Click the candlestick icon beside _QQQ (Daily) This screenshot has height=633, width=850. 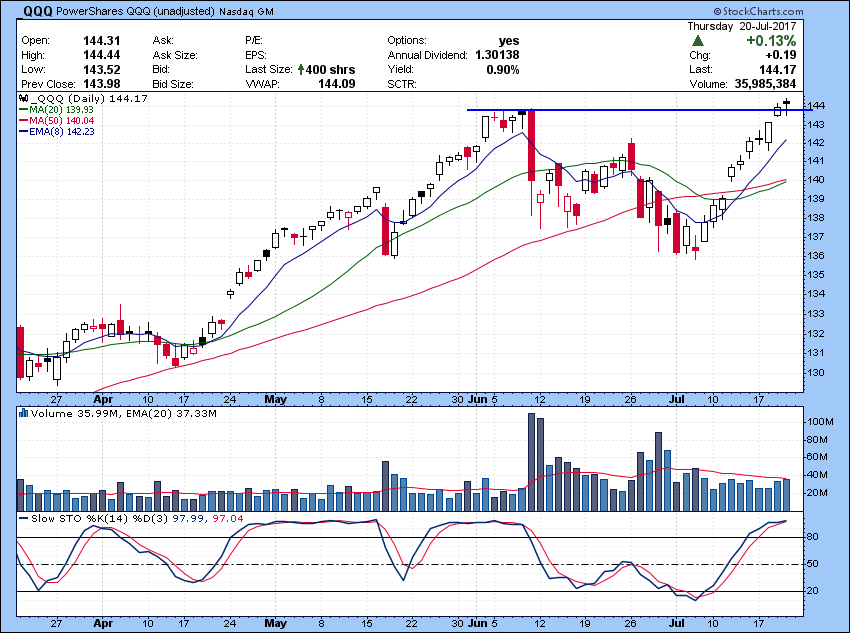point(23,99)
